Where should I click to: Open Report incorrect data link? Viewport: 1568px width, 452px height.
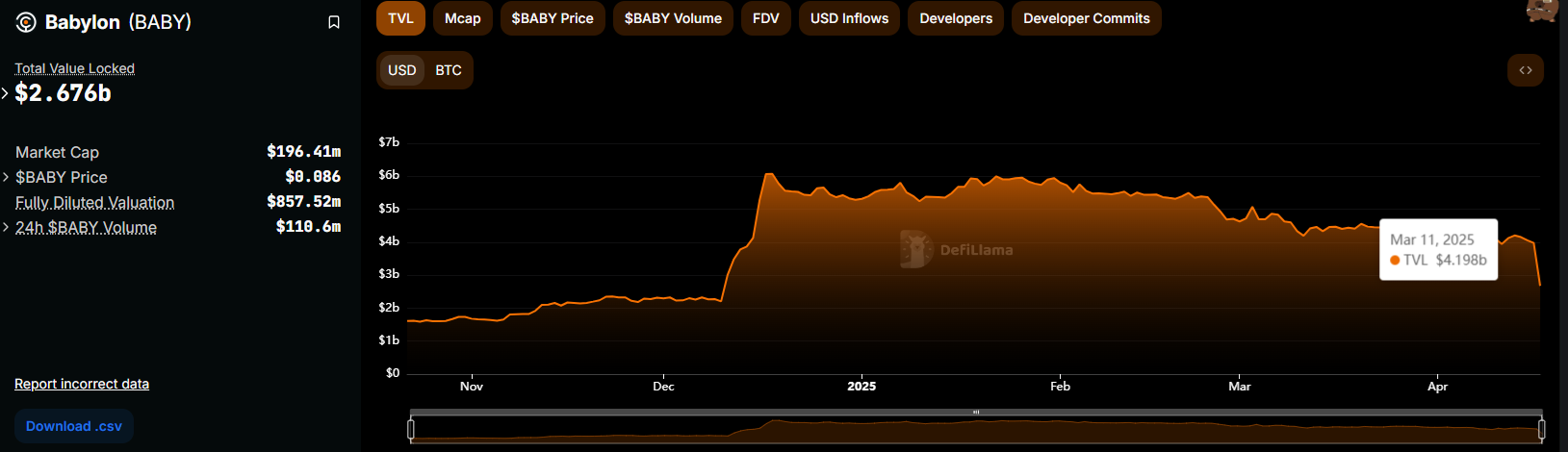pyautogui.click(x=82, y=384)
